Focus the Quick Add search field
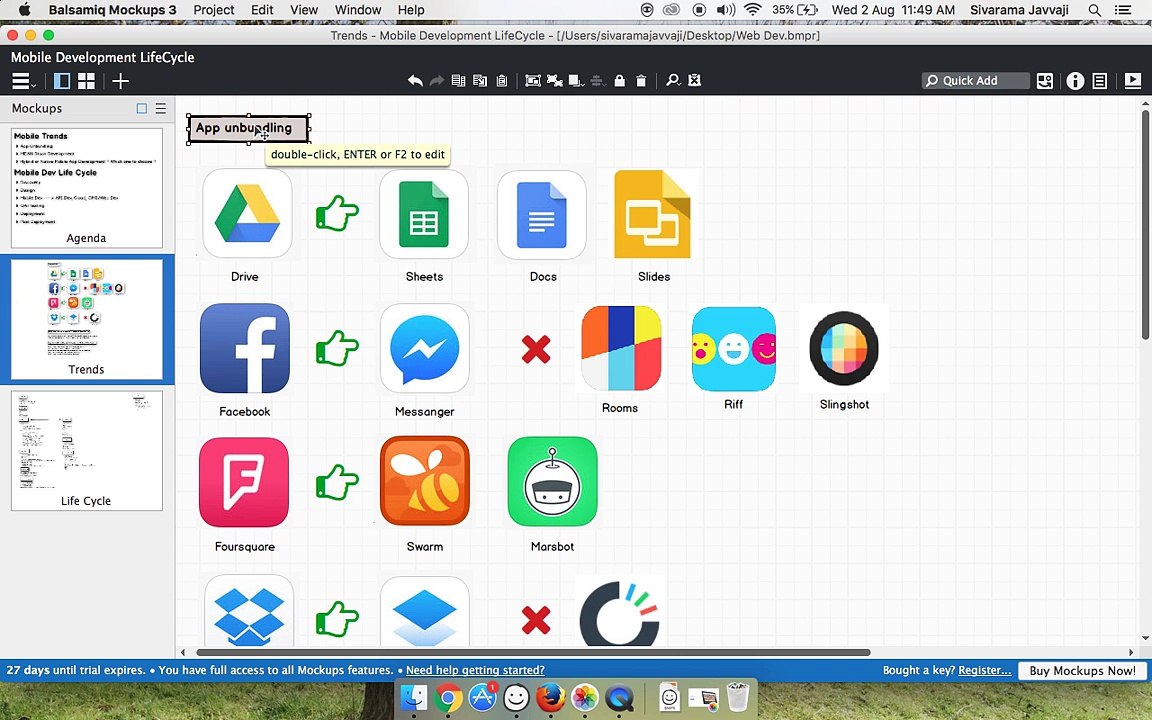This screenshot has width=1152, height=720. click(x=976, y=81)
